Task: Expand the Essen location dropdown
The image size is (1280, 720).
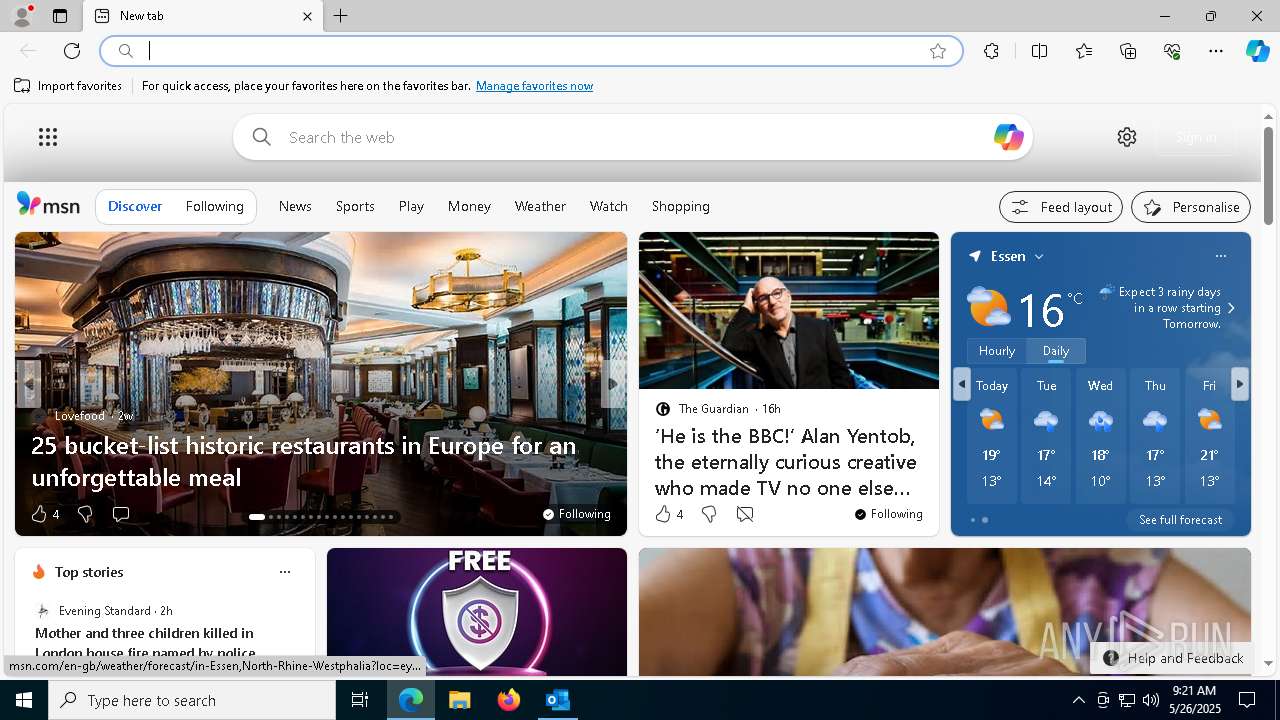Action: click(1039, 257)
